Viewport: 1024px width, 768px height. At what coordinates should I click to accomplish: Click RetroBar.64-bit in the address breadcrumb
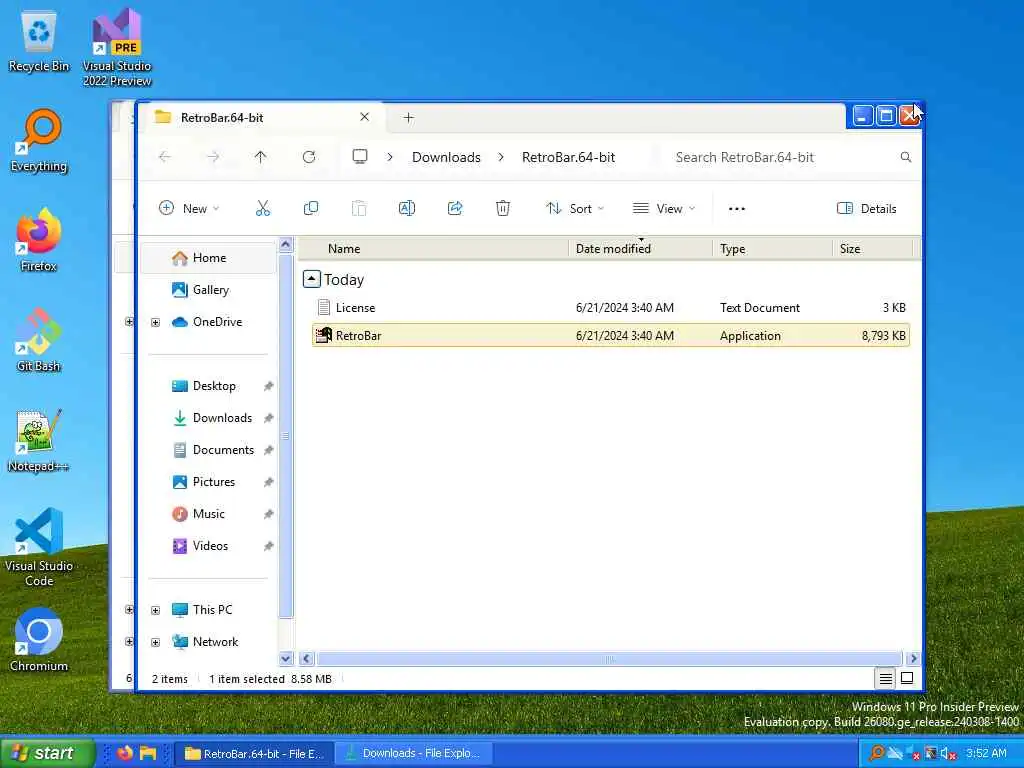click(568, 157)
